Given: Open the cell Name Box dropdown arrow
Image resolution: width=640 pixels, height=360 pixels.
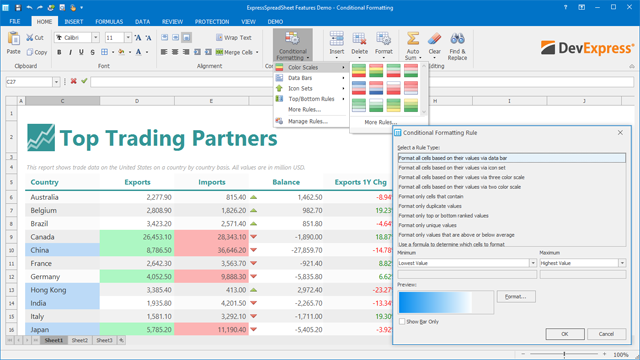Looking at the screenshot, I should click(56, 82).
